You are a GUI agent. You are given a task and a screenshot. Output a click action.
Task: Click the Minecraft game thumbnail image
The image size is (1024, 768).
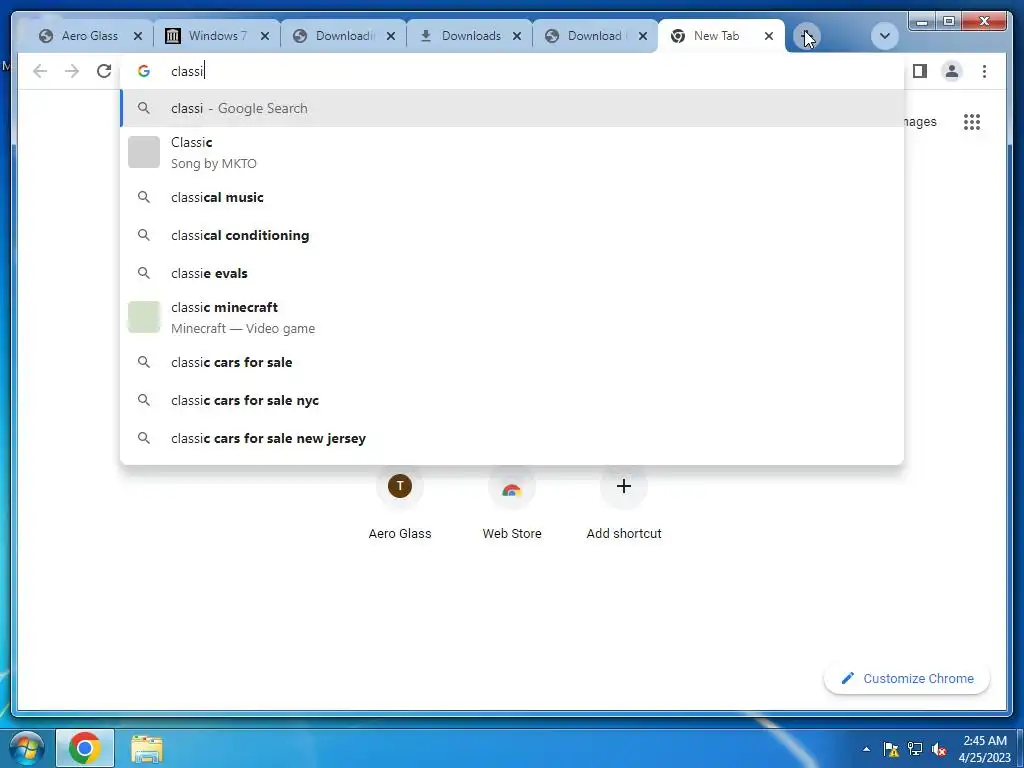(x=144, y=317)
